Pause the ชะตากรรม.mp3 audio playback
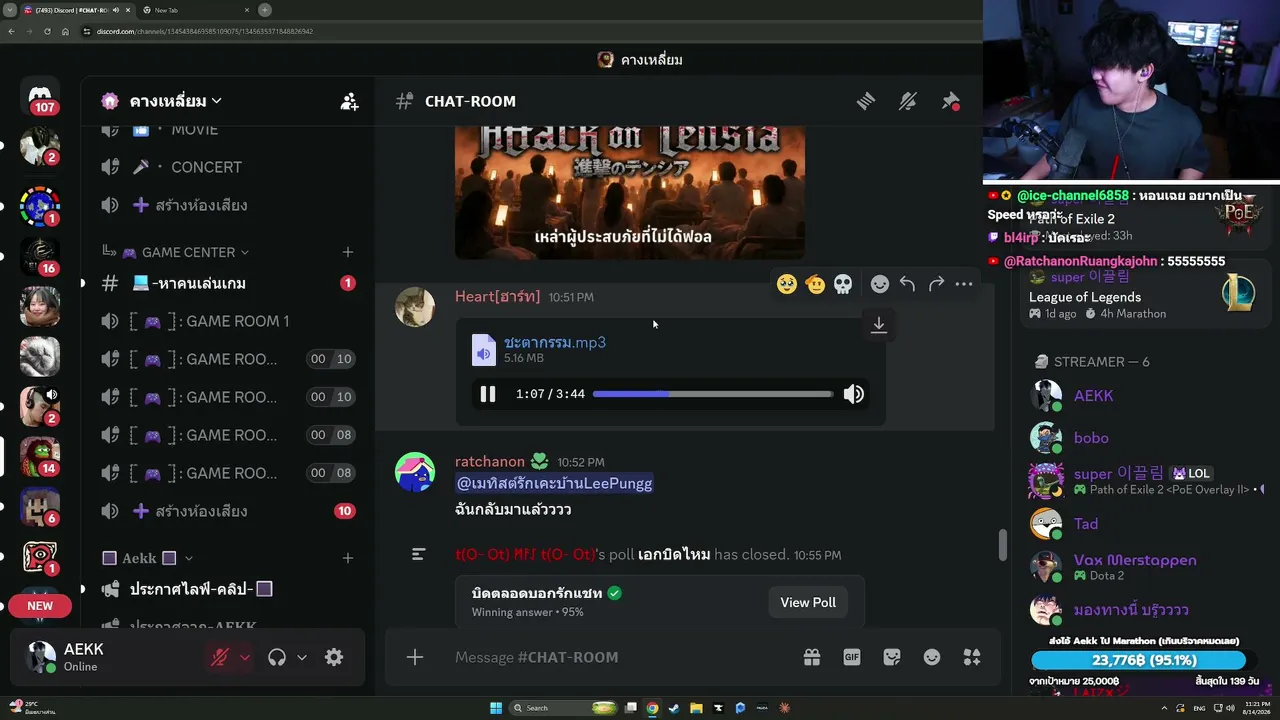 (x=488, y=394)
